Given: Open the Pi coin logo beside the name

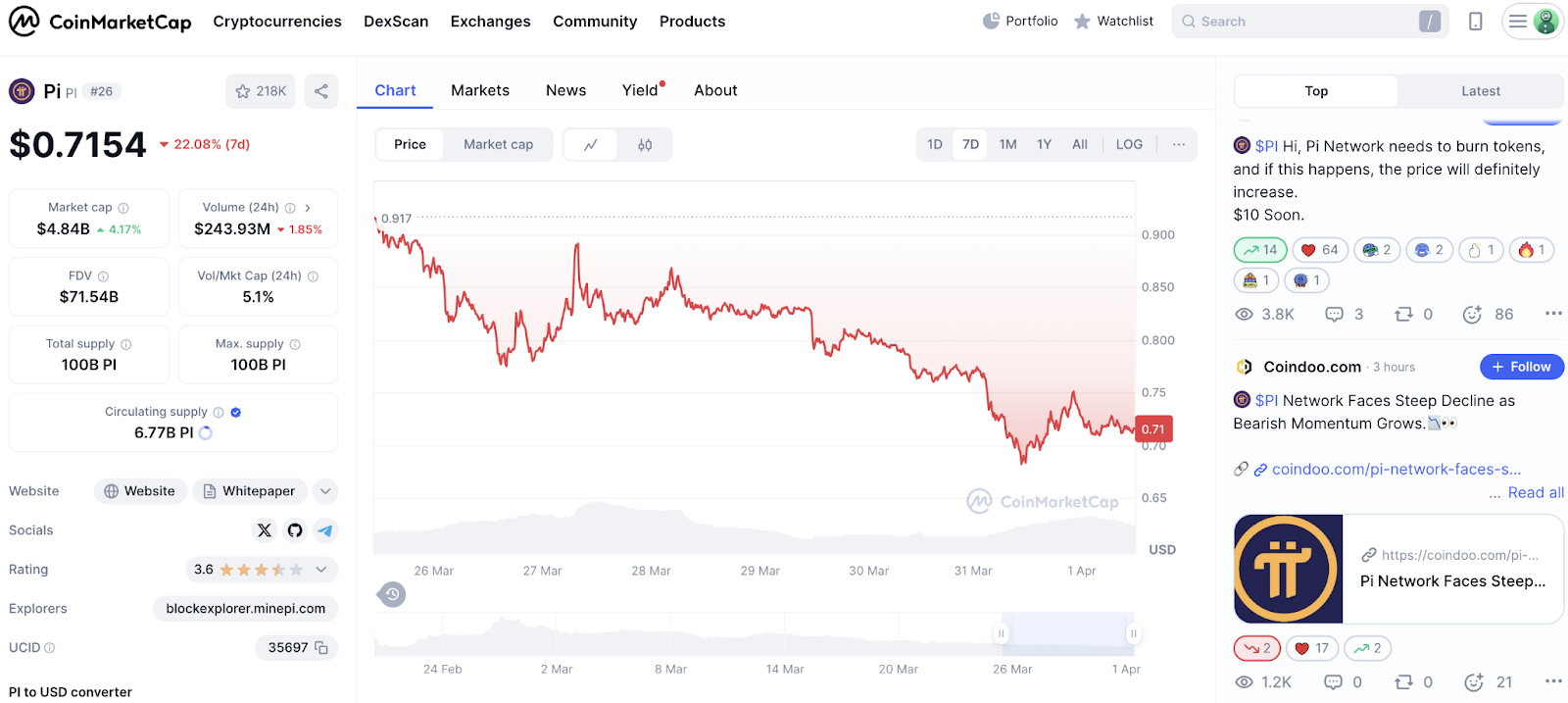Looking at the screenshot, I should coord(22,91).
